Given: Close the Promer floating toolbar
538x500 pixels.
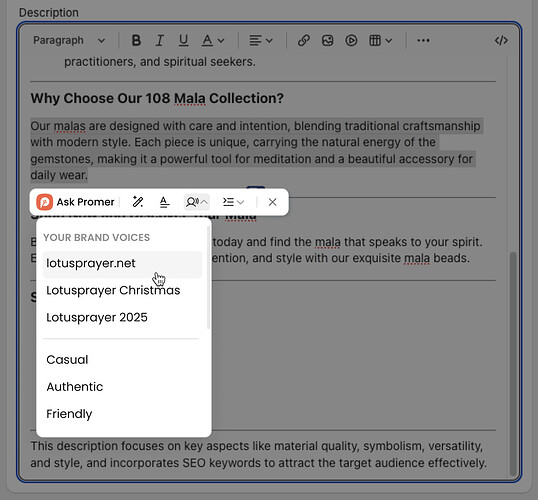Looking at the screenshot, I should pos(272,202).
